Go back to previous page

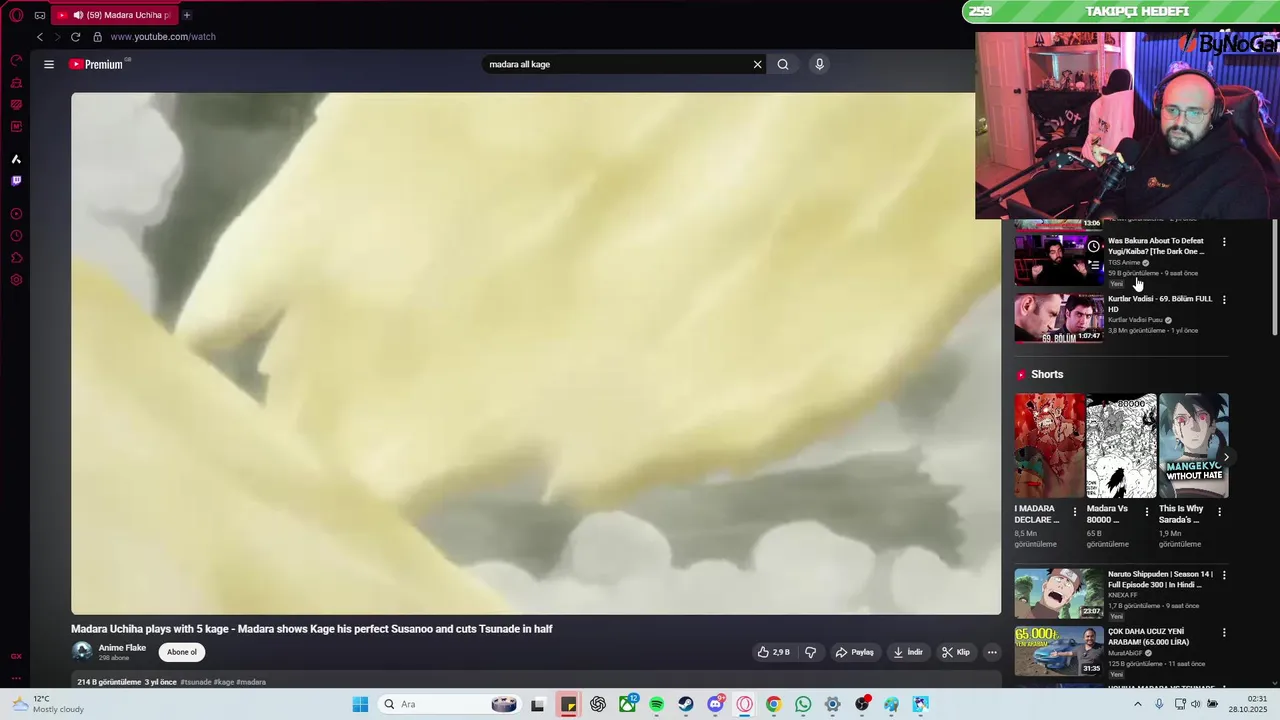pos(40,37)
